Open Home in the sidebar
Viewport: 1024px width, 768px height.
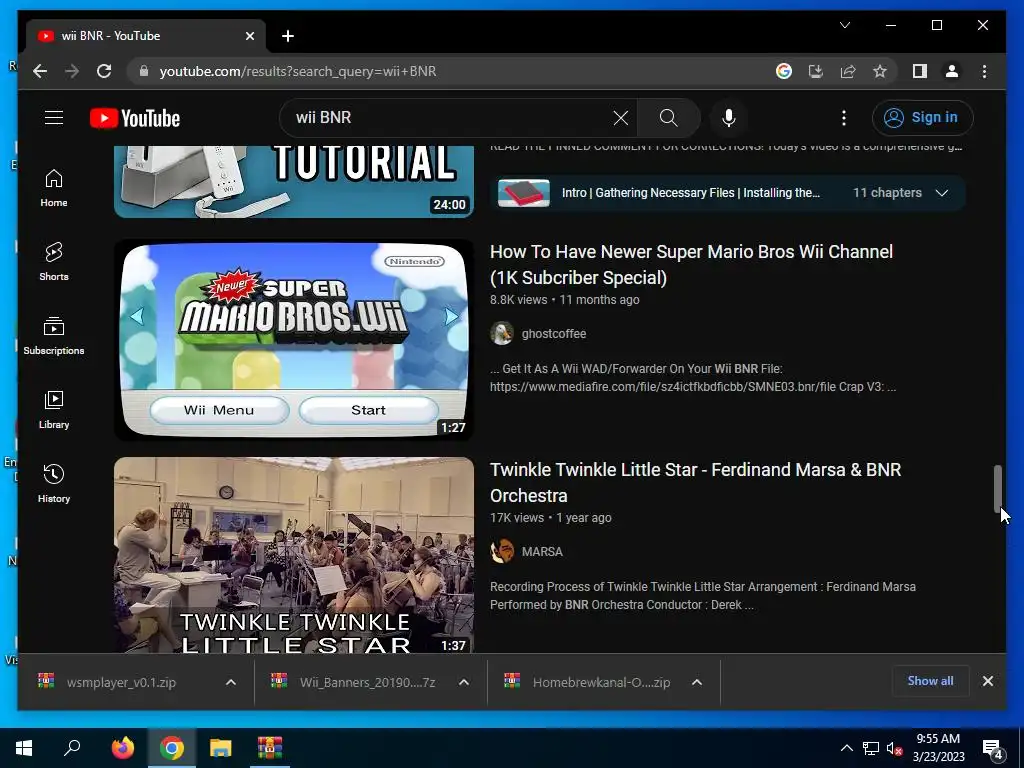[x=54, y=188]
